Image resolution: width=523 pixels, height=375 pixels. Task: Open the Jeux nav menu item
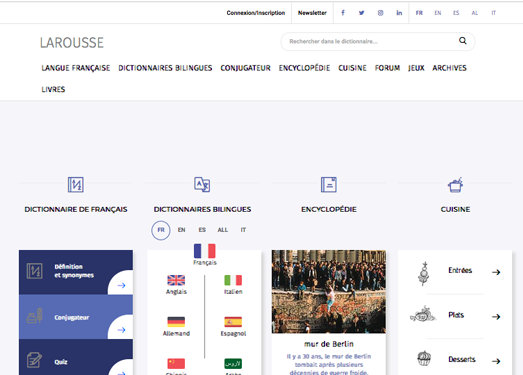coord(416,68)
